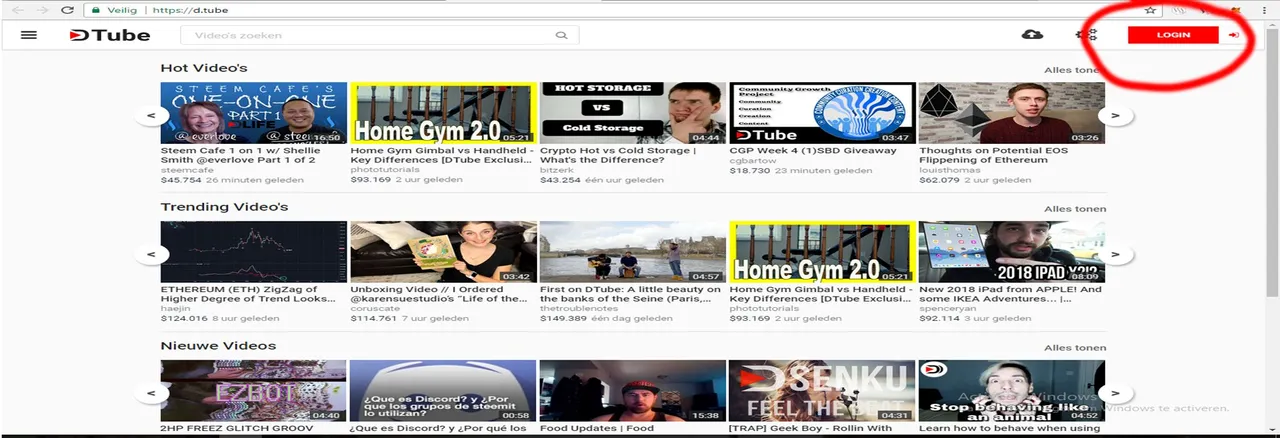The image size is (1280, 438).
Task: Slide Trending Video's carousel right
Action: (x=1115, y=254)
